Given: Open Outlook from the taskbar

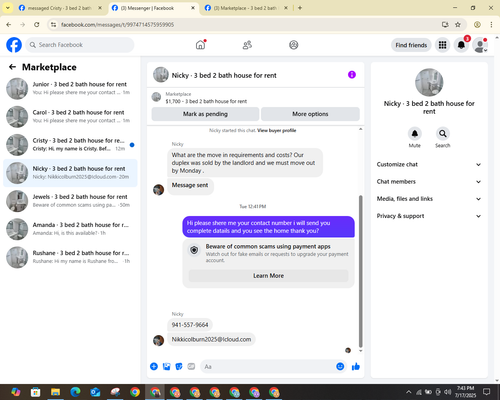Looking at the screenshot, I should pyautogui.click(x=95, y=392).
